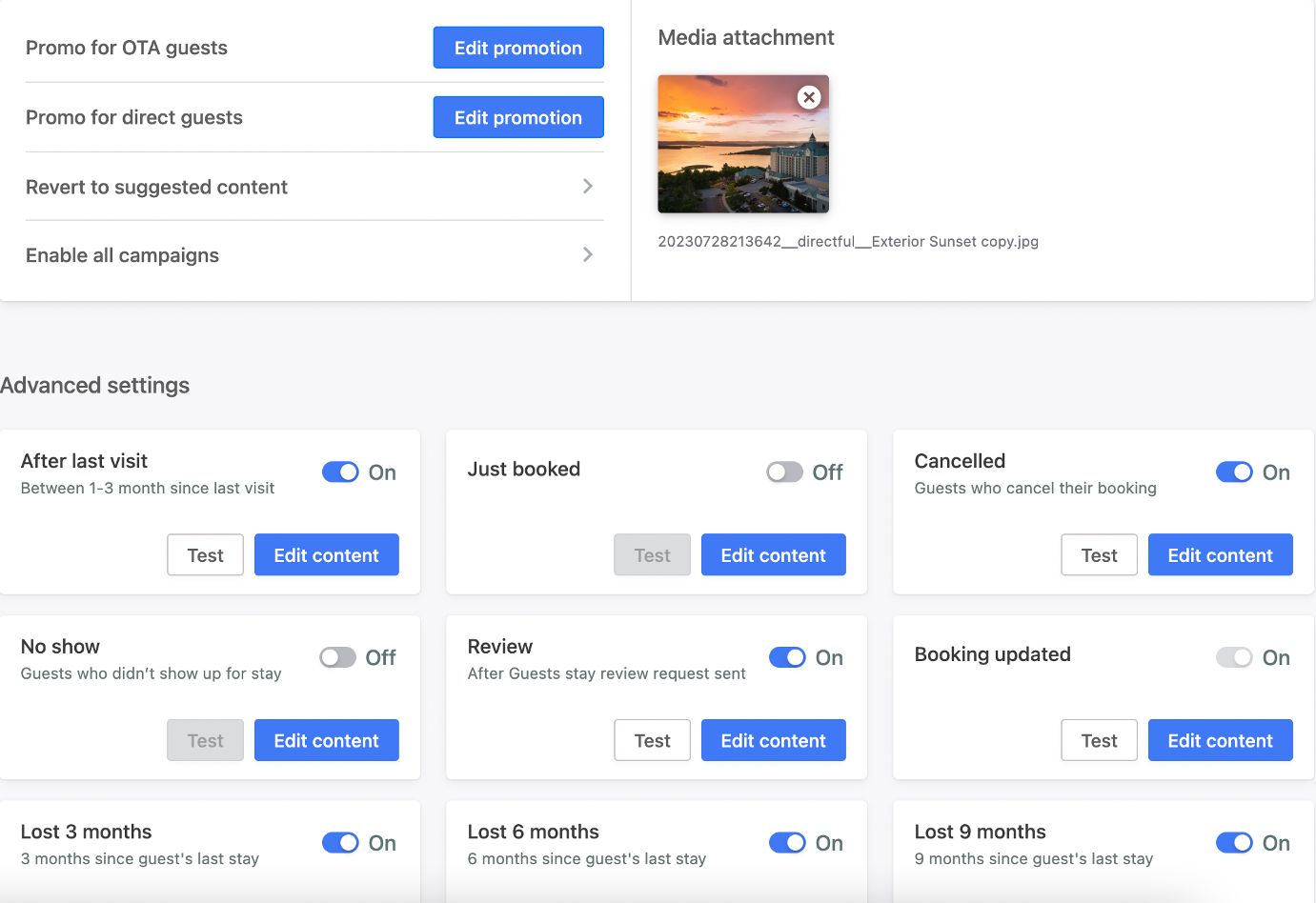The height and width of the screenshot is (903, 1316).
Task: Test the Cancelled campaign
Action: pos(1099,555)
